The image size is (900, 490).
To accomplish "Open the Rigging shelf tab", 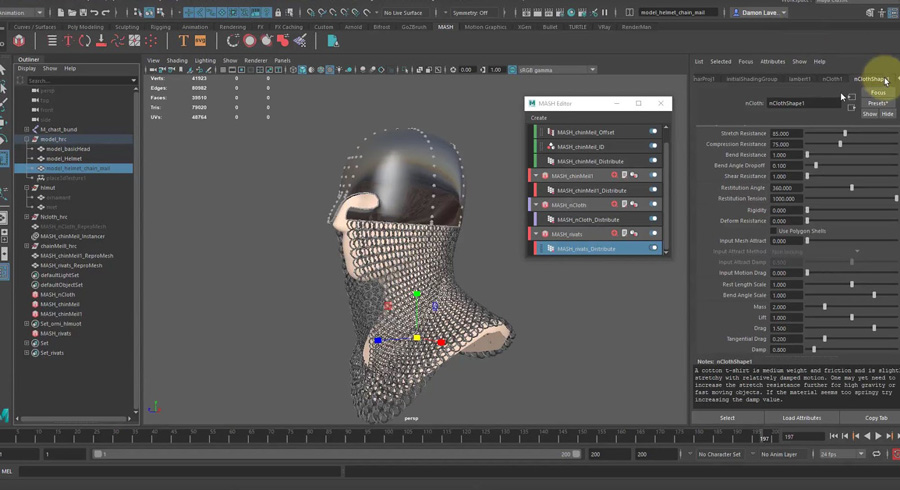I will click(160, 27).
